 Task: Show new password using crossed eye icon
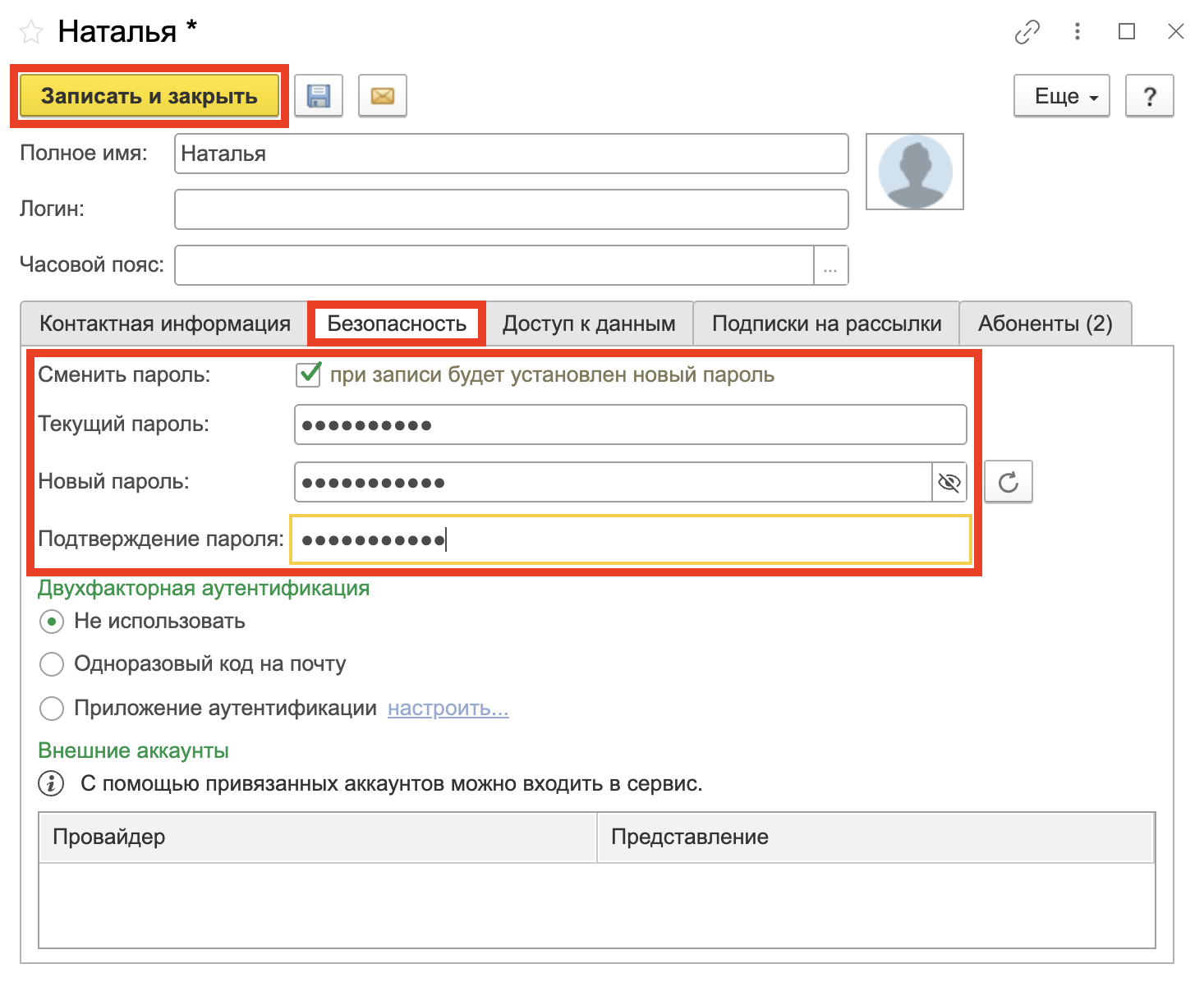pos(949,482)
